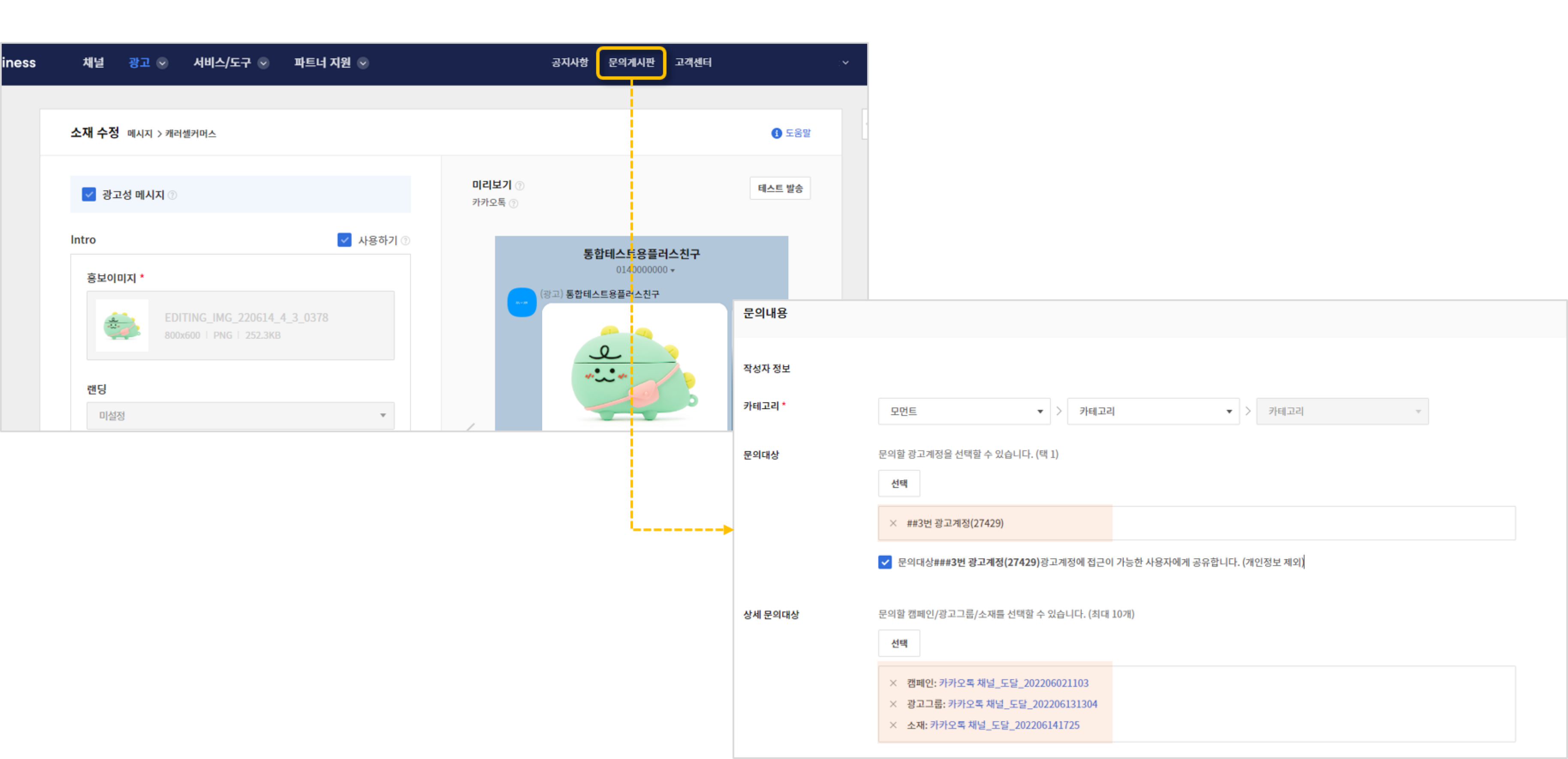Toggle the Intro 사용하기 checkbox
The image size is (1568, 759).
click(x=344, y=241)
